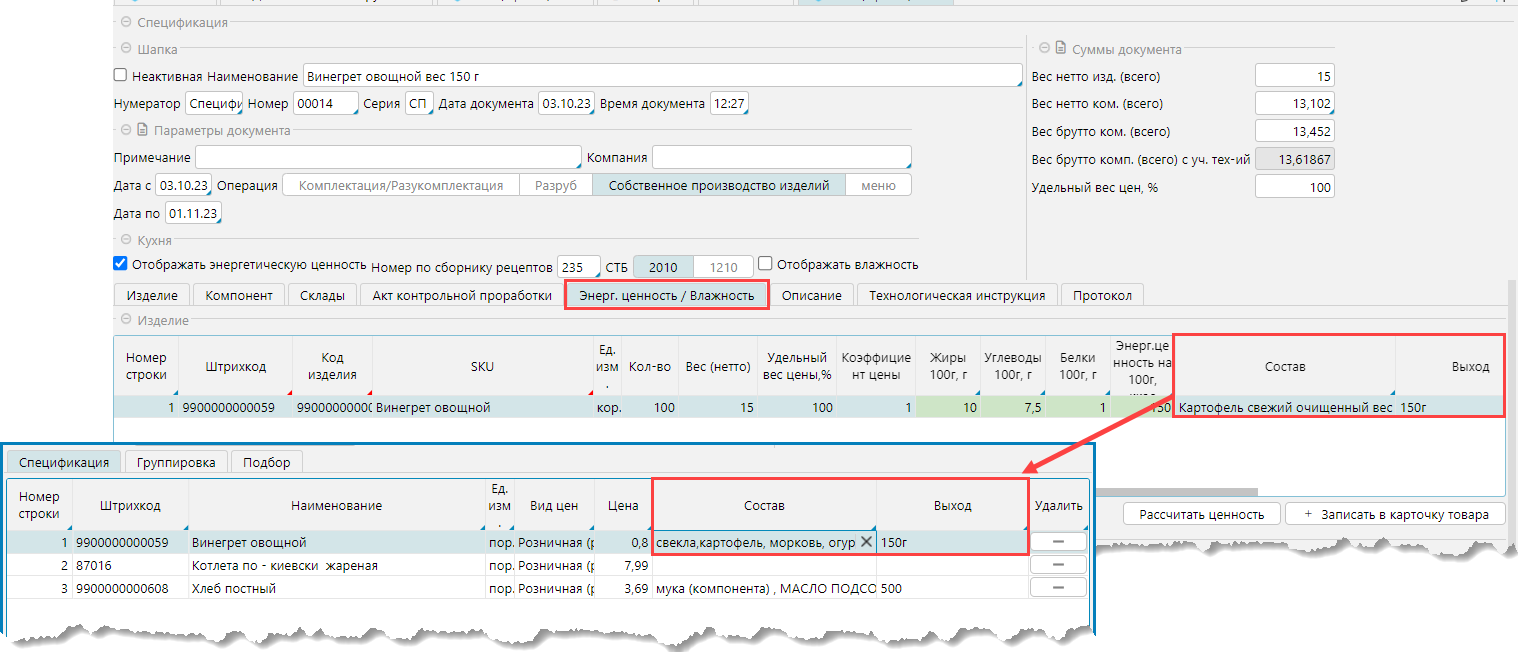Image resolution: width=1518 pixels, height=652 pixels.
Task: Click minus button for Хлеб постный row
Action: pyautogui.click(x=1057, y=588)
